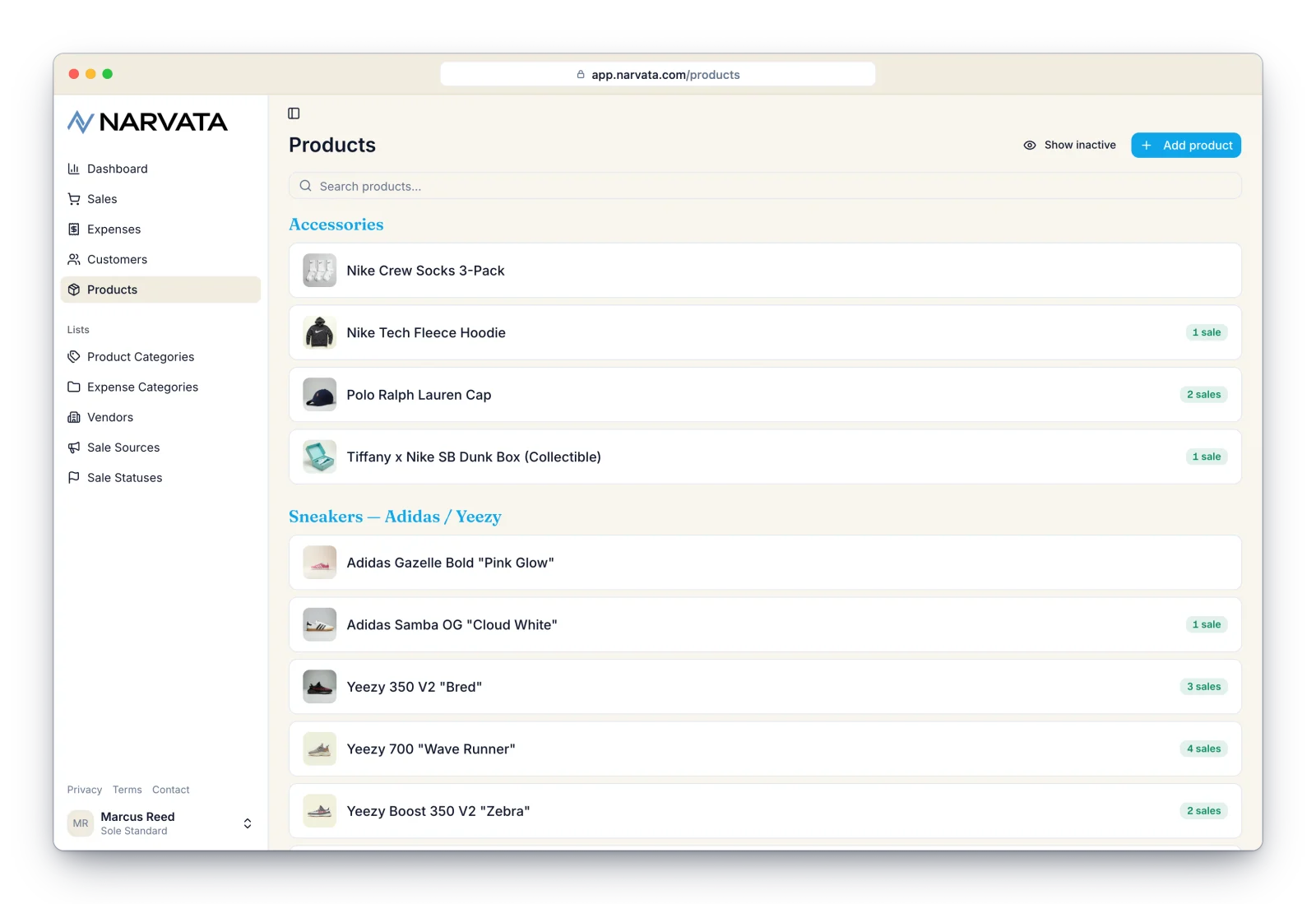Click the Yeezy 350 V2 "Bred" 3 sales badge
The image size is (1316, 904).
coord(1204,687)
